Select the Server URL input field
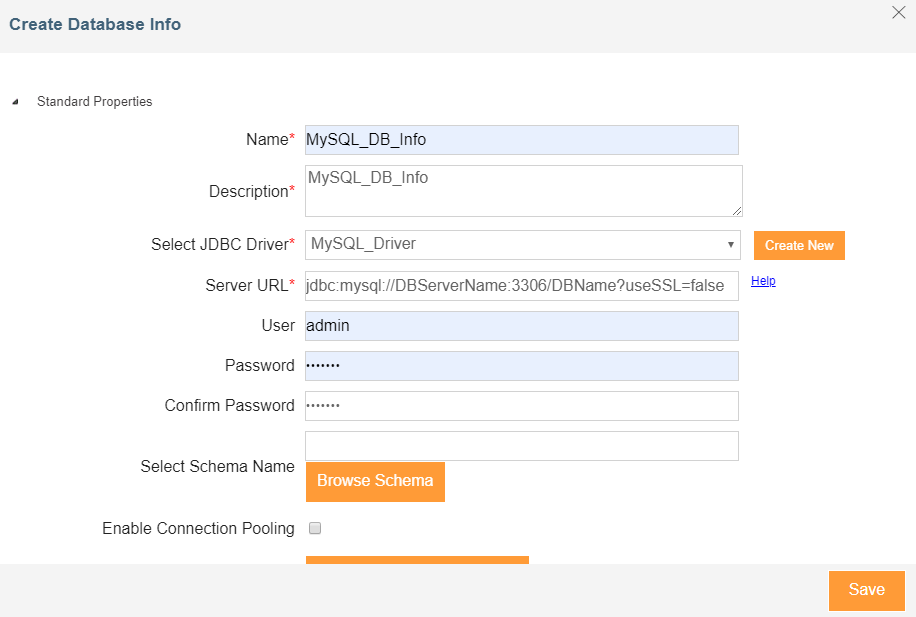916x617 pixels. (522, 286)
